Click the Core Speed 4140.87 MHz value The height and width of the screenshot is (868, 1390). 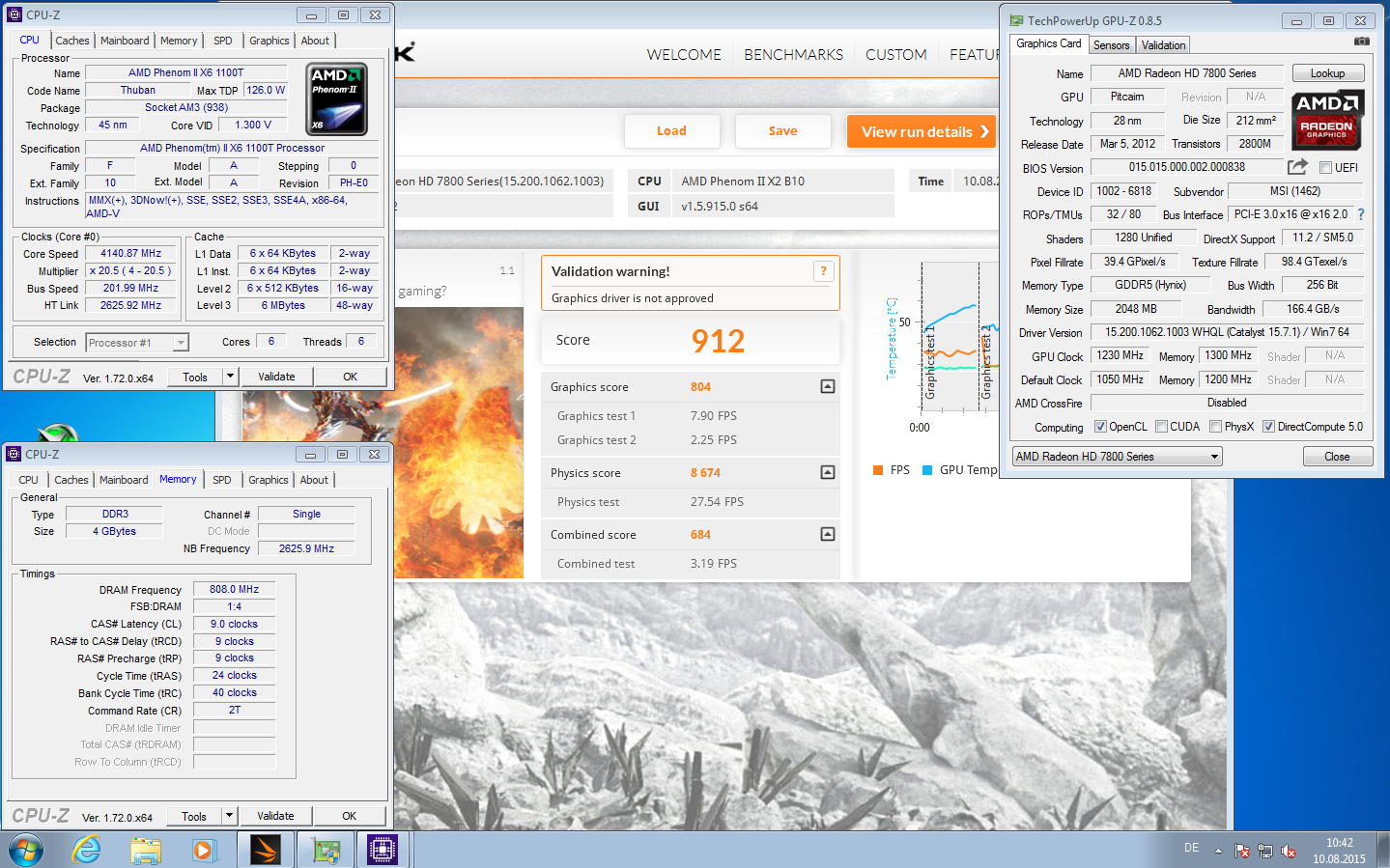[131, 253]
